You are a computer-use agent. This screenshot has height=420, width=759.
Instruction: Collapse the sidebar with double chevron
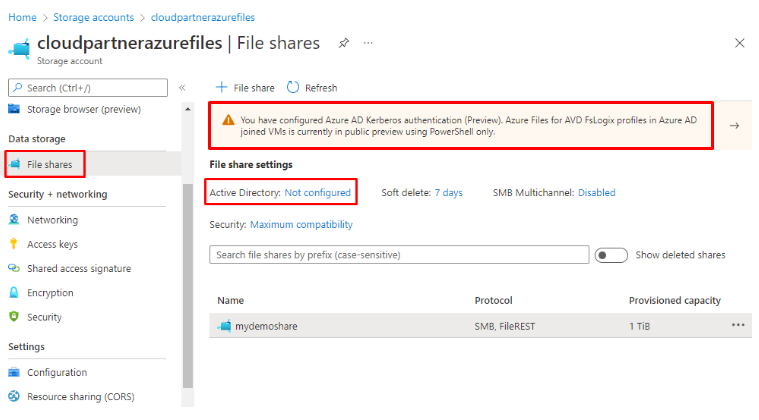(x=182, y=88)
